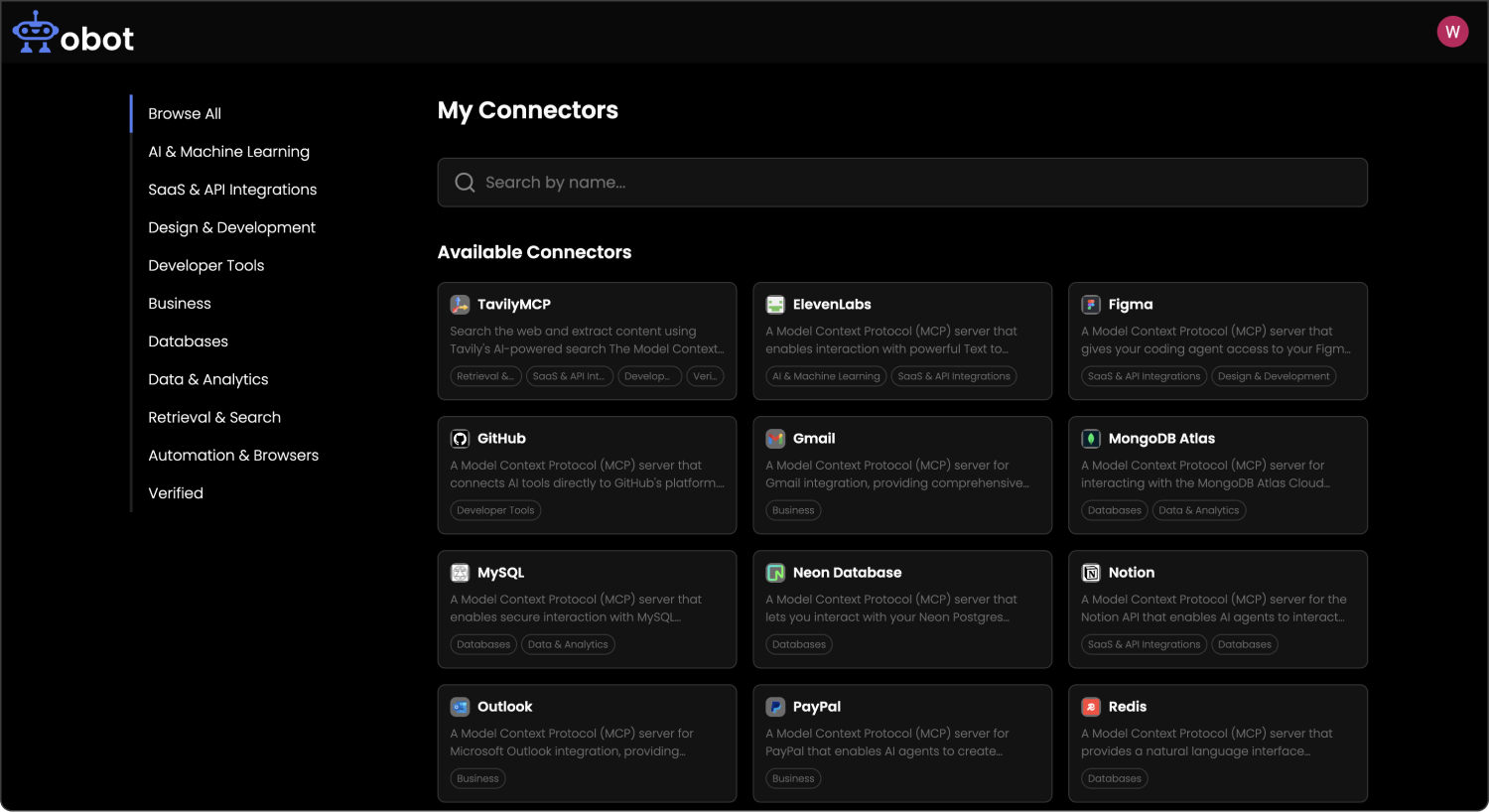Click the Redis connector icon

[x=1091, y=707]
